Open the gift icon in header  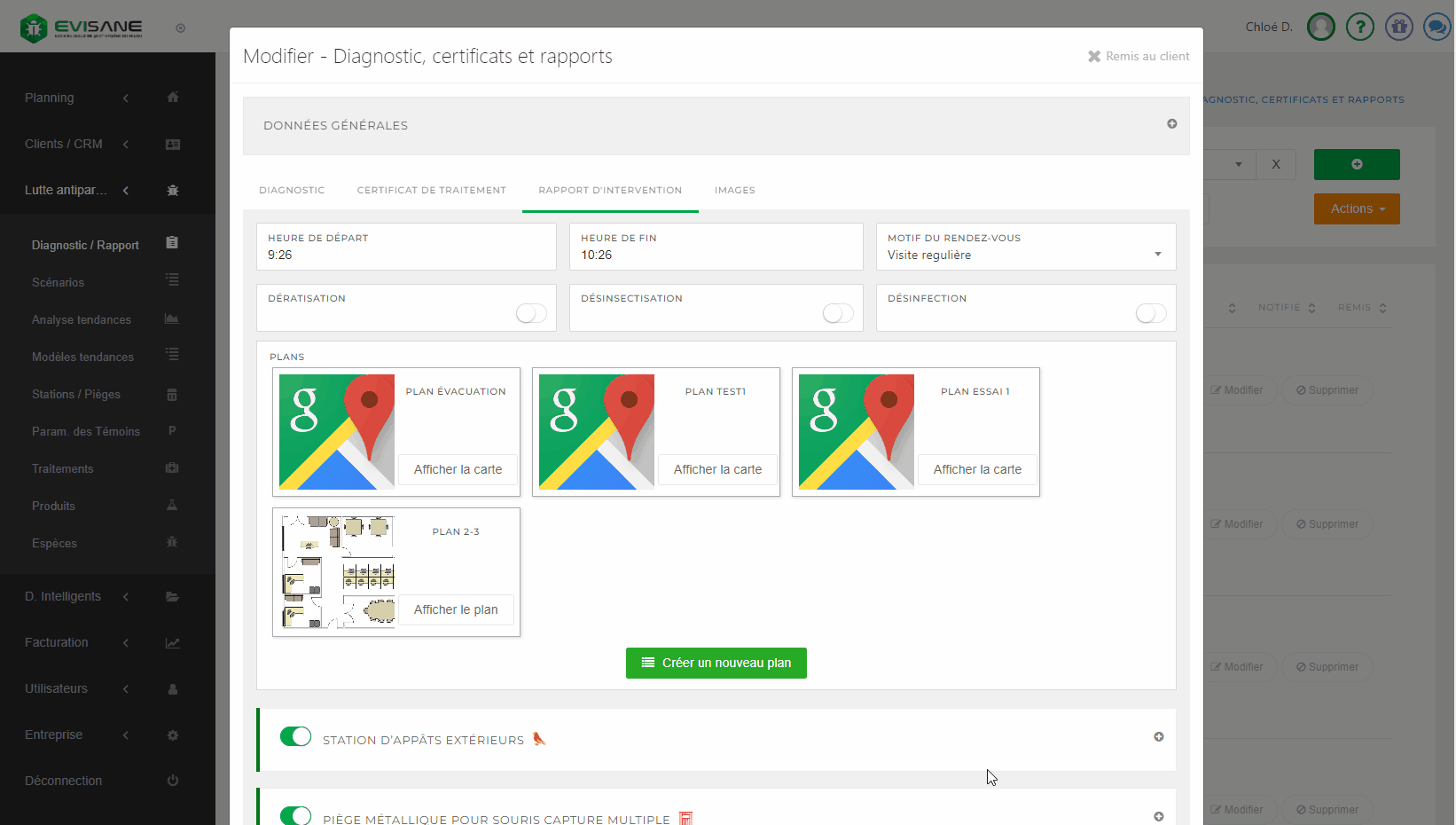click(x=1398, y=27)
